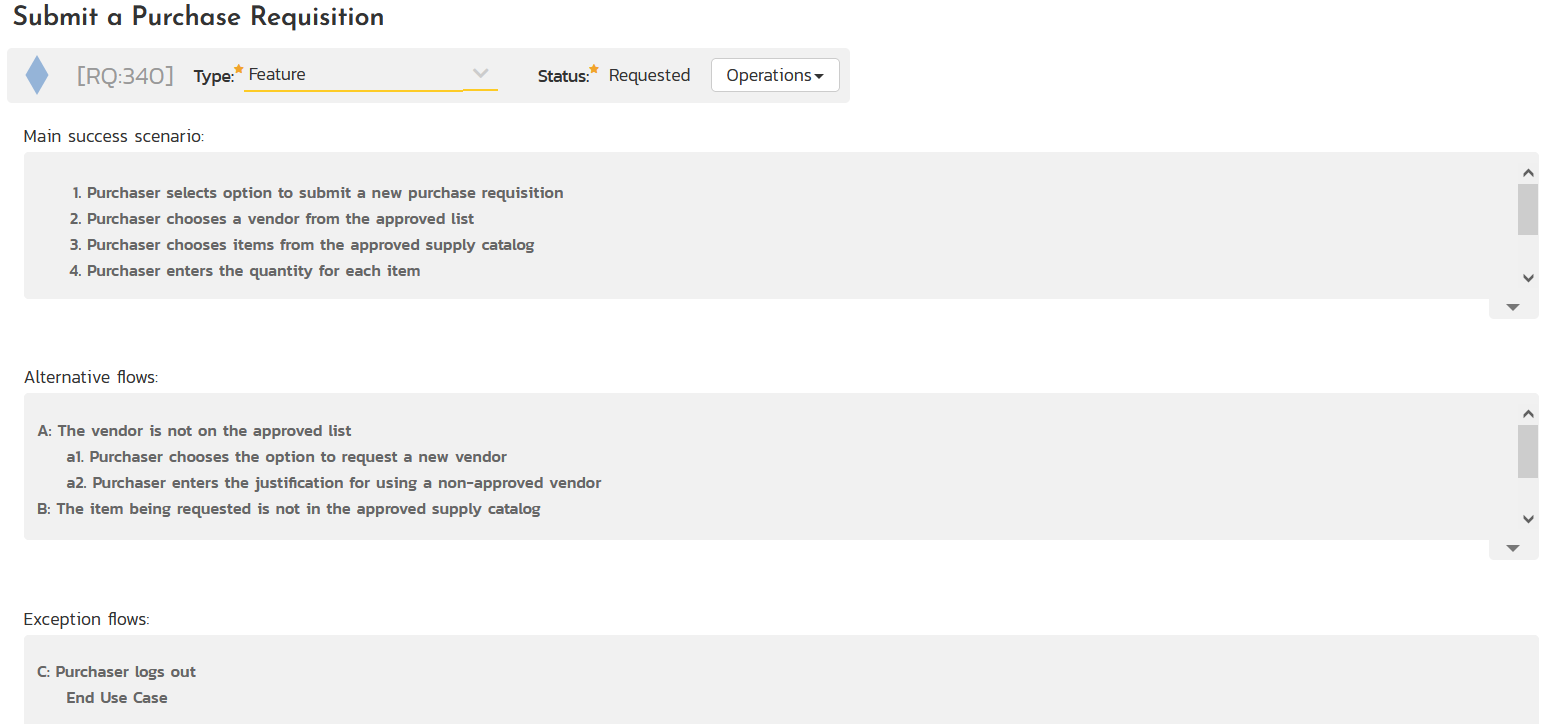The image size is (1550, 724).
Task: Click scrollbar thumb in Main success scenario box
Action: [x=1527, y=209]
